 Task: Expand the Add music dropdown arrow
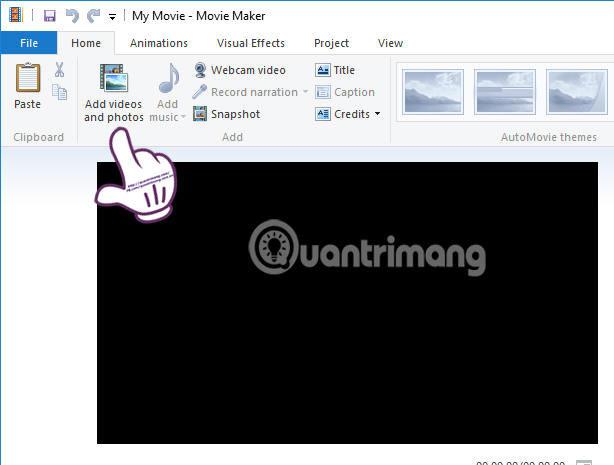(183, 117)
